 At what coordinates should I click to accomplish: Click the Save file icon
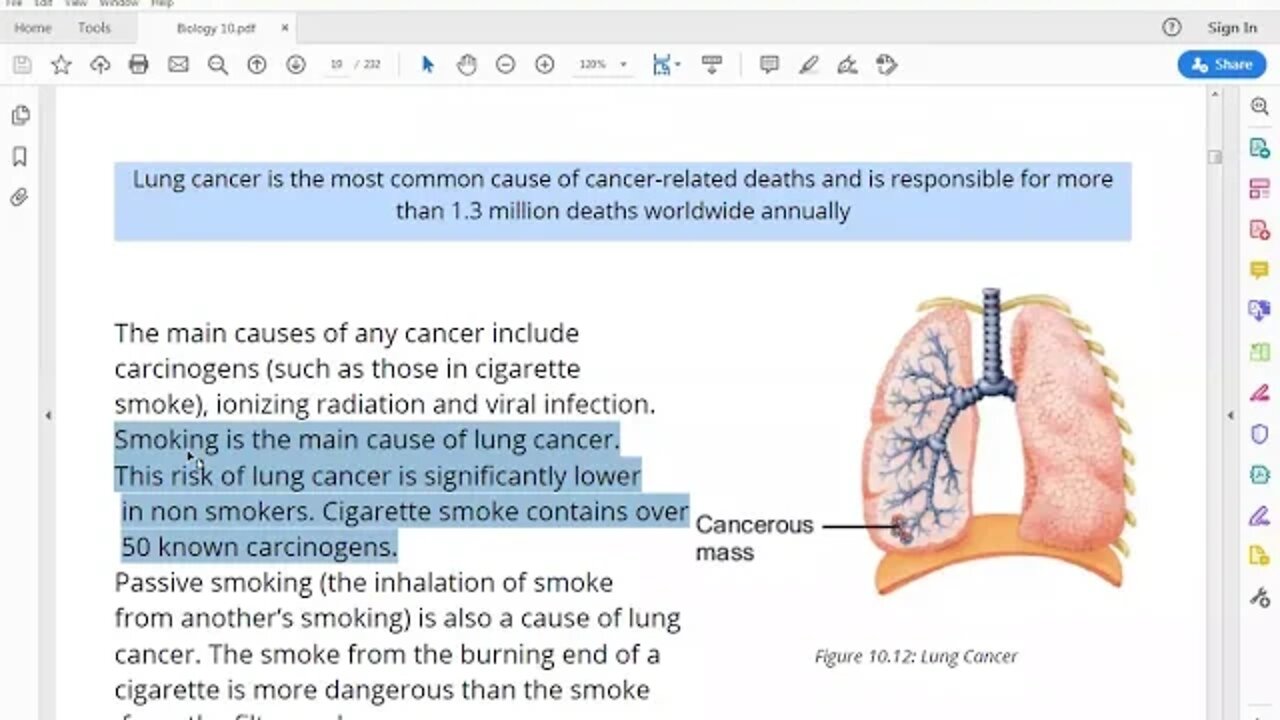tap(22, 65)
